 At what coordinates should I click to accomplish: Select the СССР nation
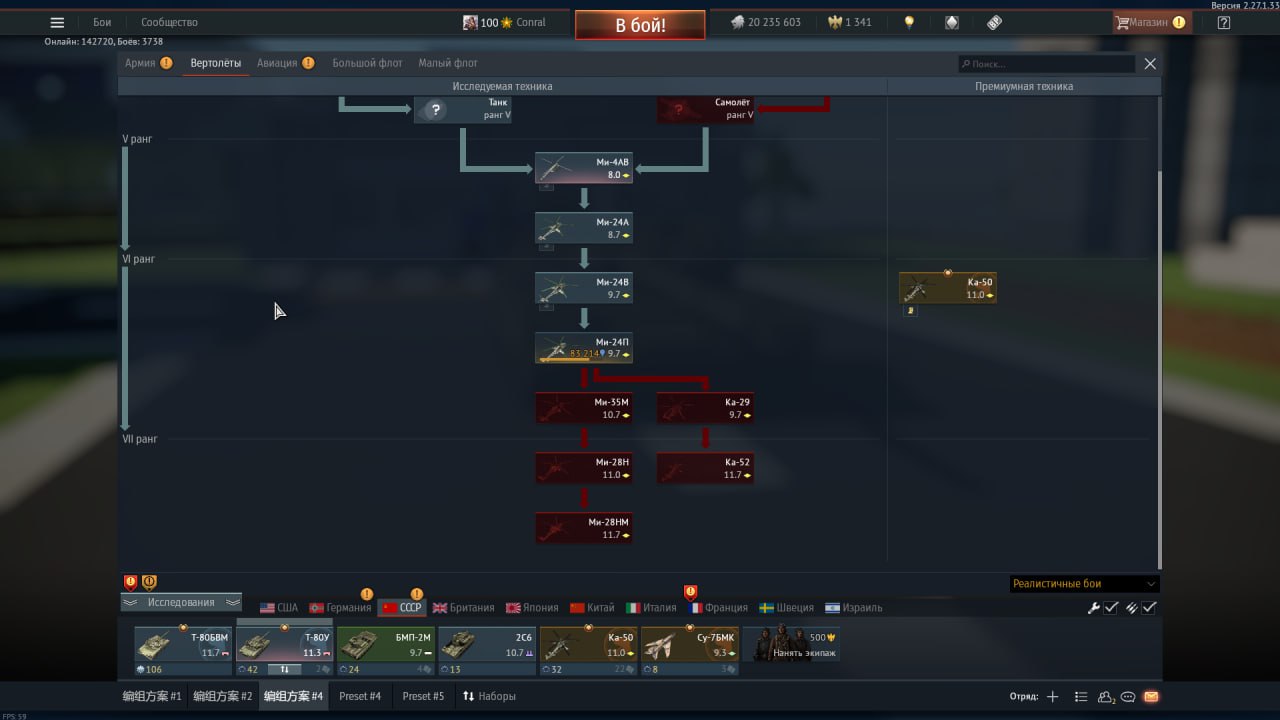point(402,607)
